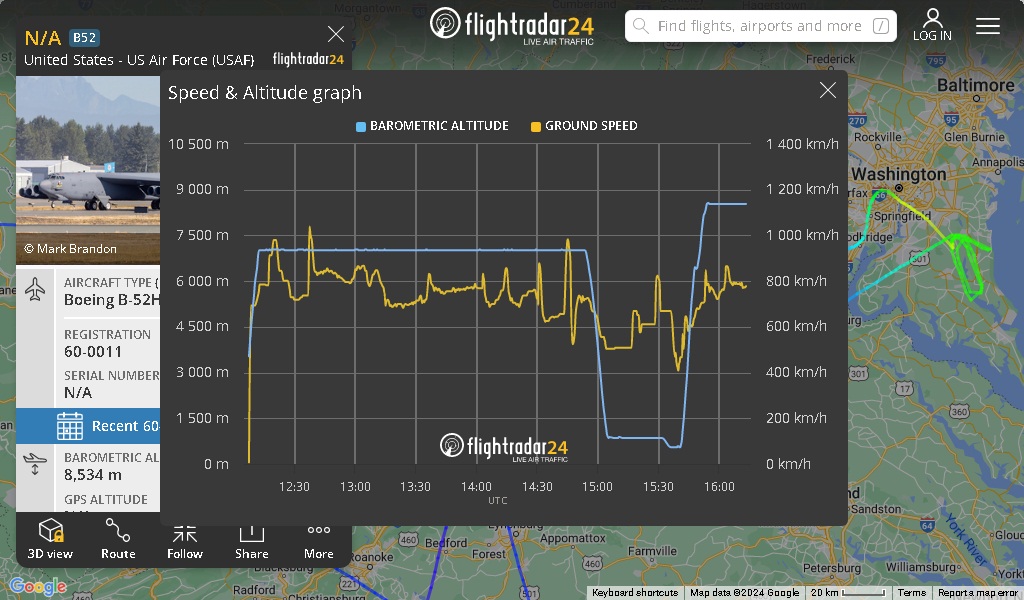Viewport: 1024px width, 600px height.
Task: Focus the Find flights search field
Action: coord(760,26)
